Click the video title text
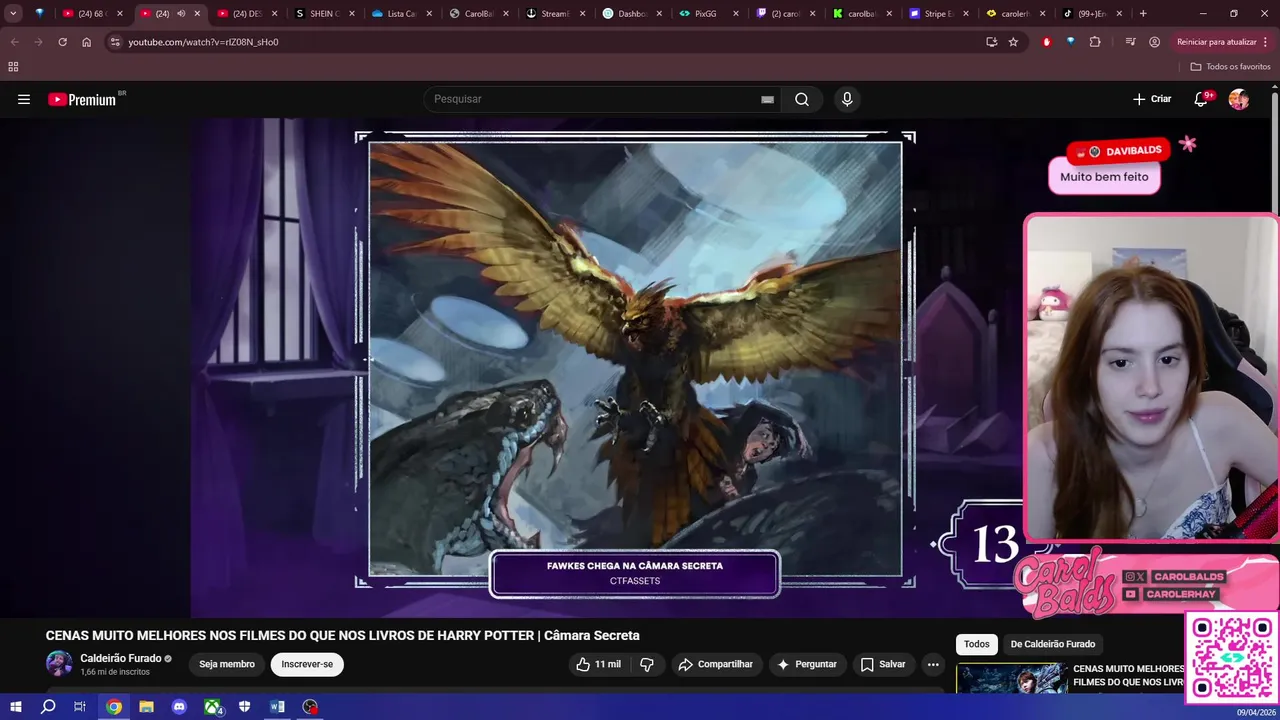Screen dimensions: 1280x720 pyautogui.click(x=342, y=635)
